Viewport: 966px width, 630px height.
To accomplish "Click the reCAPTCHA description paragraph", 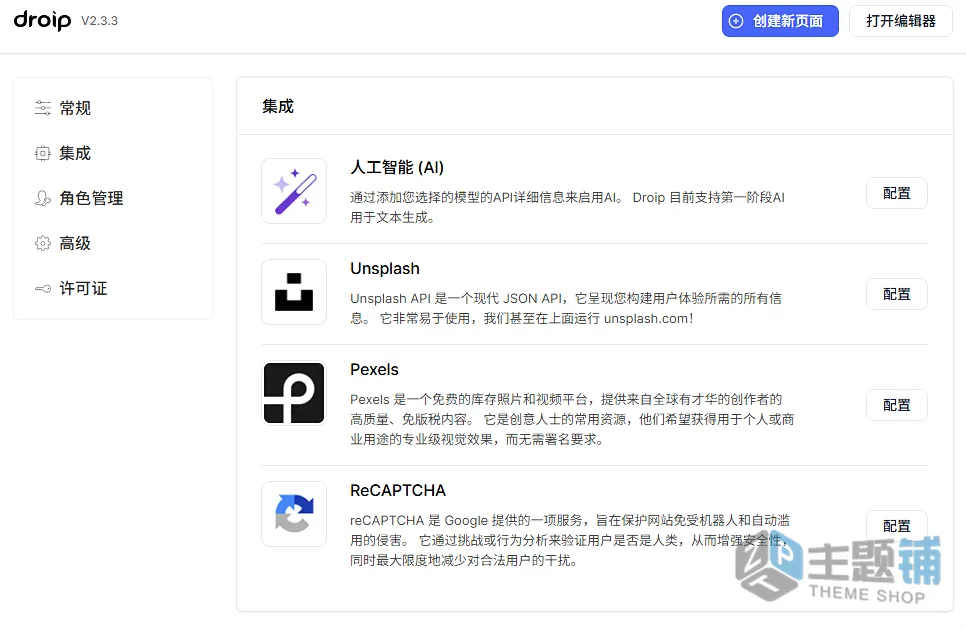I will 570,540.
